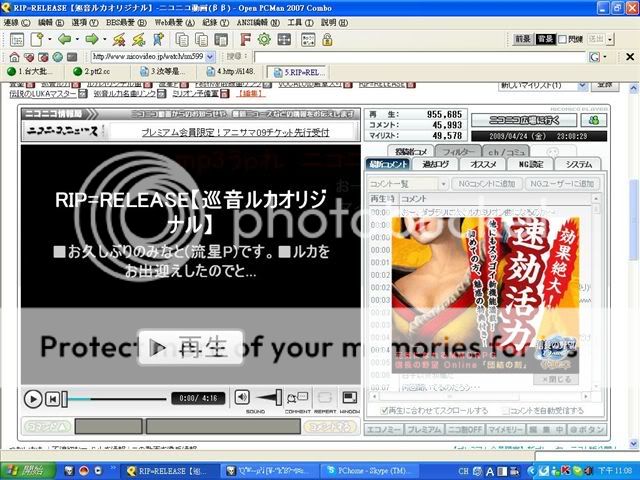Toggle the 閃爍 checkbox in top toolbar
Viewport: 640px width, 480px height.
(x=560, y=39)
